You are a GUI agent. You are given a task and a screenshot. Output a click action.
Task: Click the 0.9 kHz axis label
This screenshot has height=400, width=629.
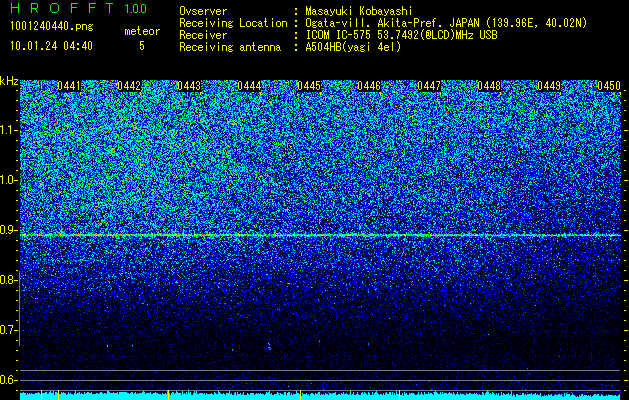[9, 230]
